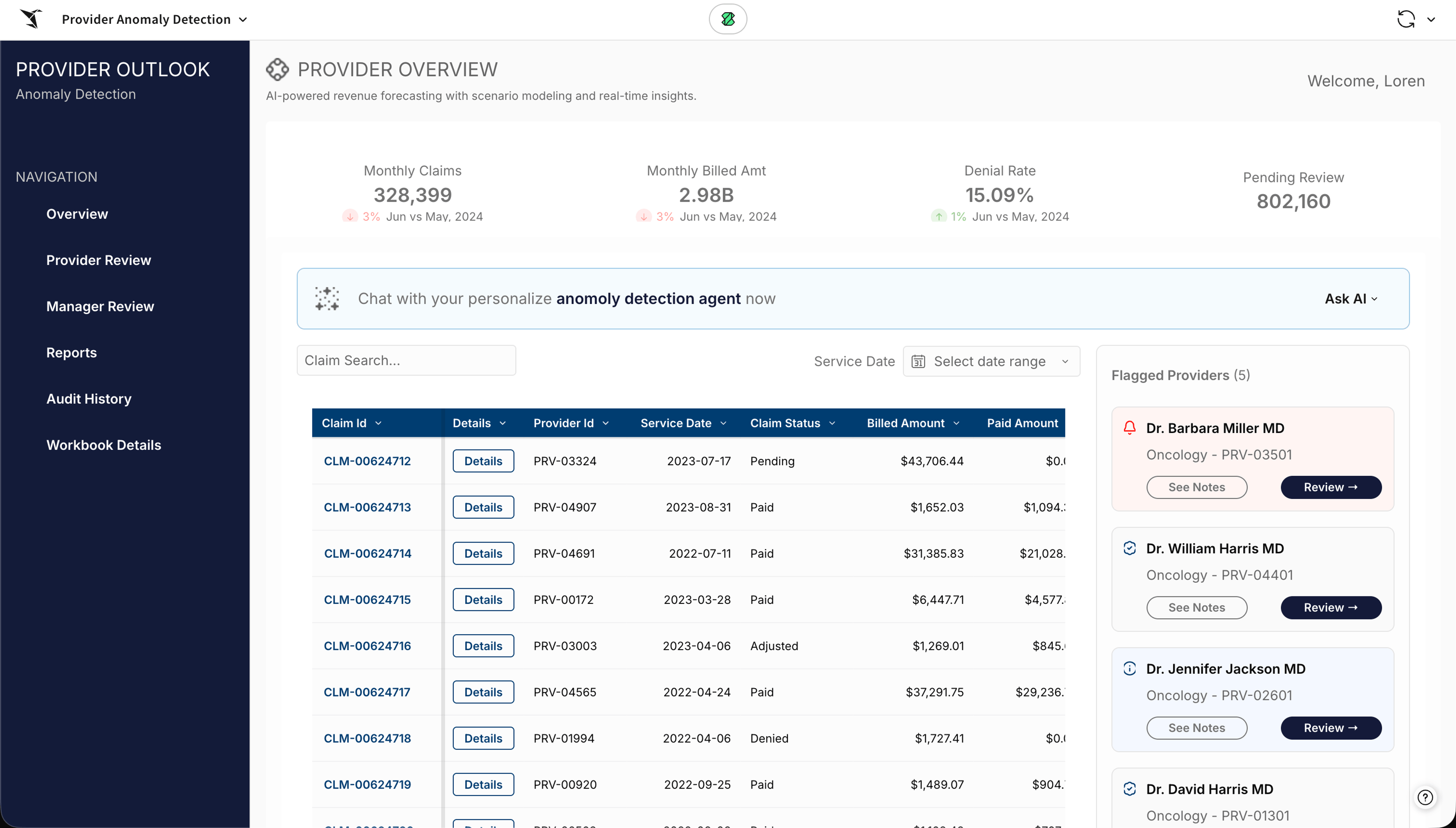Click Monthly Billed Amt value 2.98B
Image resolution: width=1456 pixels, height=828 pixels.
(706, 195)
